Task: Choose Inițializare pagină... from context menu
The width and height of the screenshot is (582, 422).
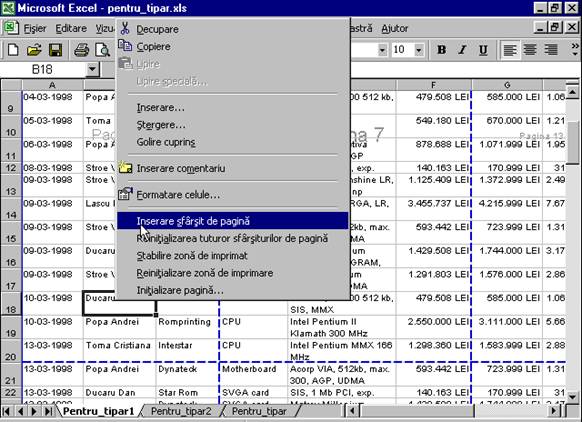Action: click(x=233, y=290)
